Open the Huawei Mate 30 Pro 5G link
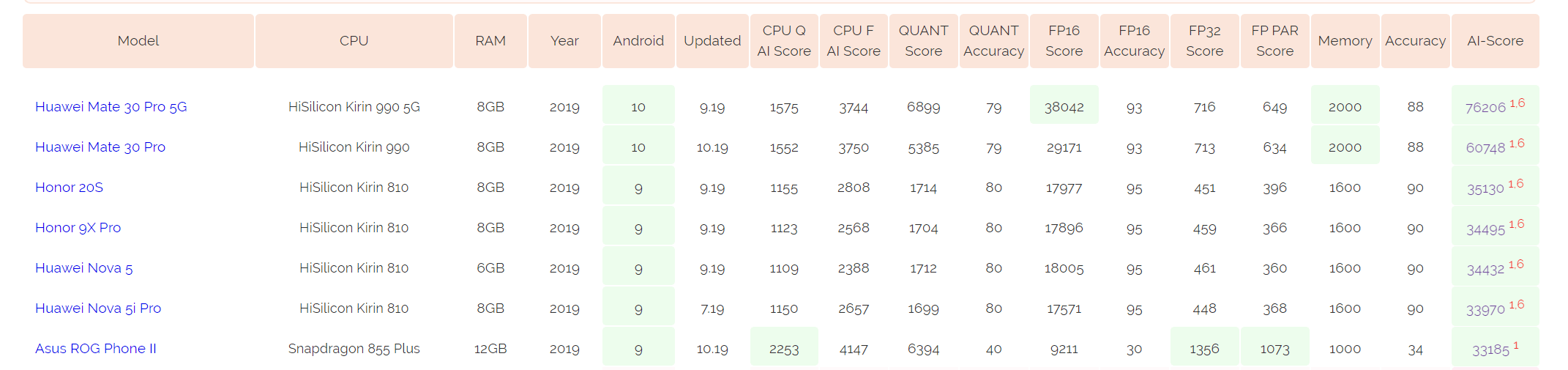1568x370 pixels. (111, 107)
